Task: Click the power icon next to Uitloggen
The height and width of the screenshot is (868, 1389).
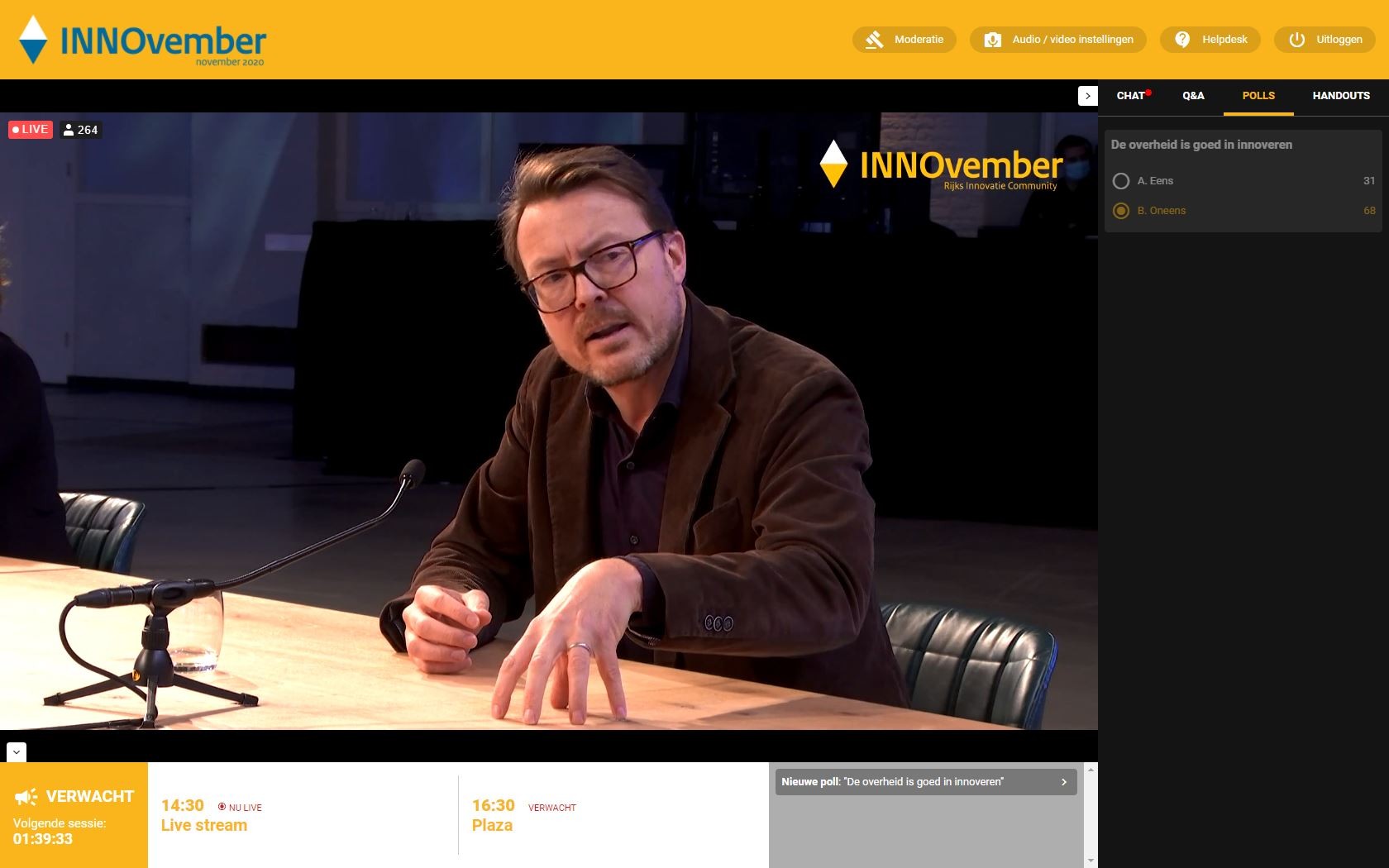Action: (x=1296, y=40)
